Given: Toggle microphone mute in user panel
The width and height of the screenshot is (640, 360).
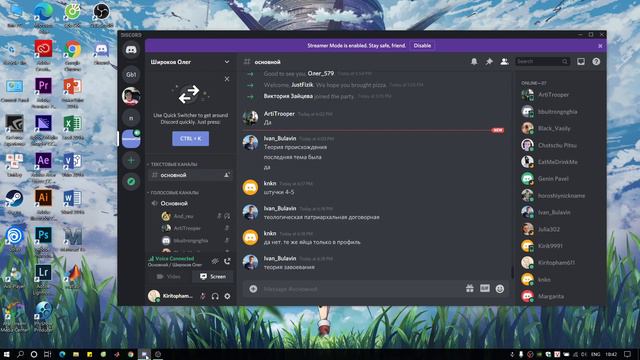Looking at the screenshot, I should pyautogui.click(x=203, y=296).
